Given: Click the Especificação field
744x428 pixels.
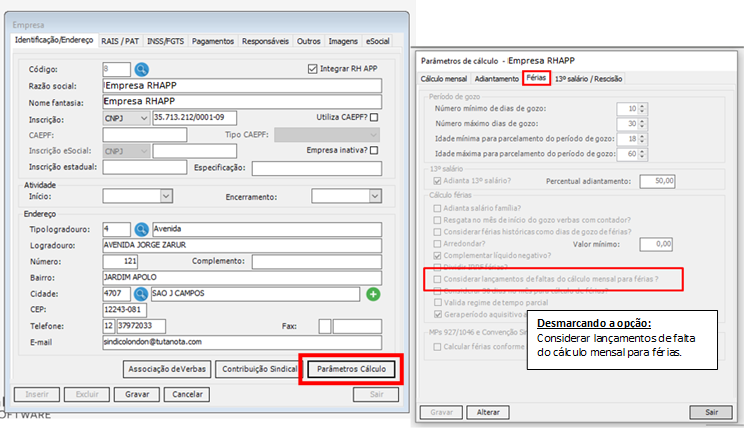Looking at the screenshot, I should [x=317, y=168].
